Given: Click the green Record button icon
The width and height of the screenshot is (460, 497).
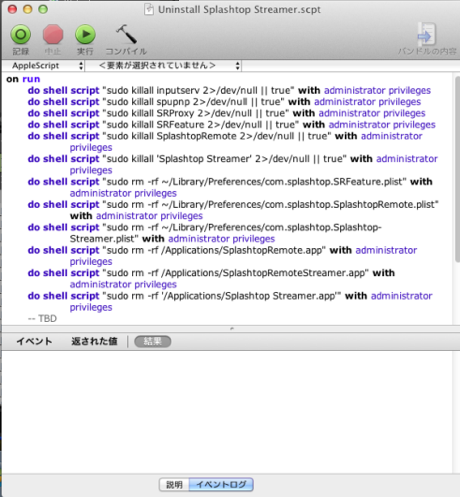Looking at the screenshot, I should point(21,34).
